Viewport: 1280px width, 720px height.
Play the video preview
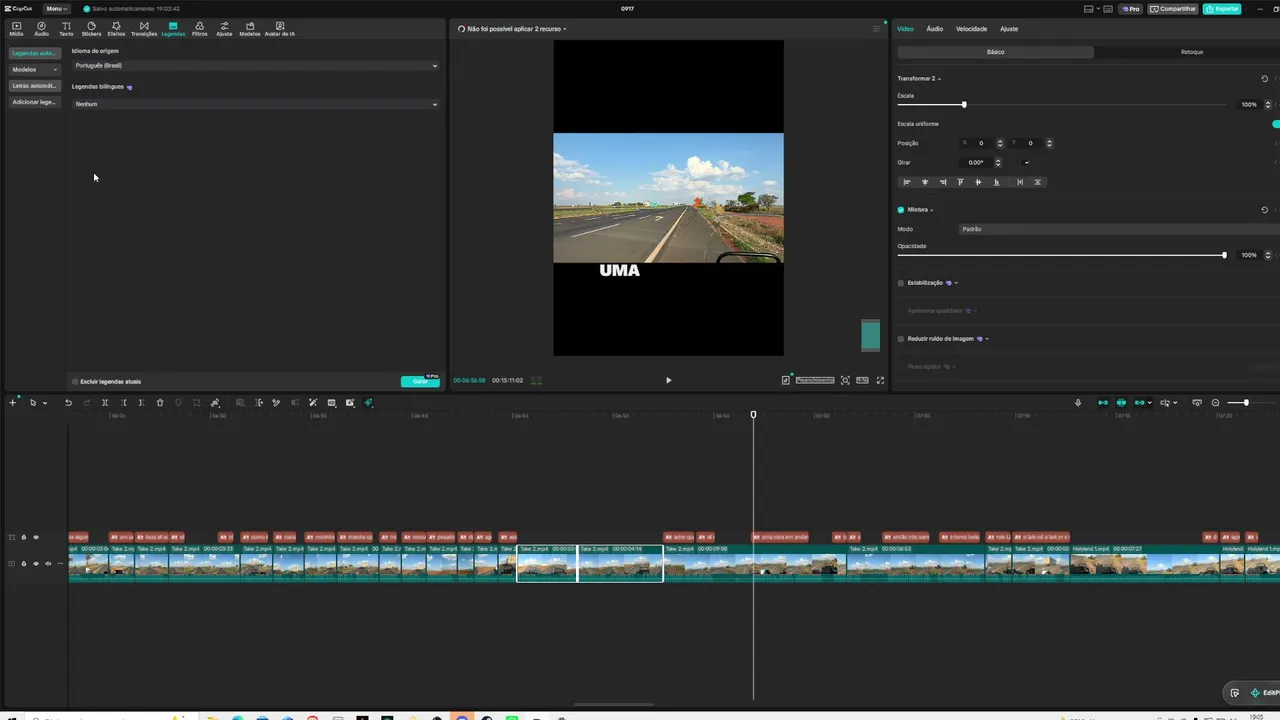coord(668,380)
